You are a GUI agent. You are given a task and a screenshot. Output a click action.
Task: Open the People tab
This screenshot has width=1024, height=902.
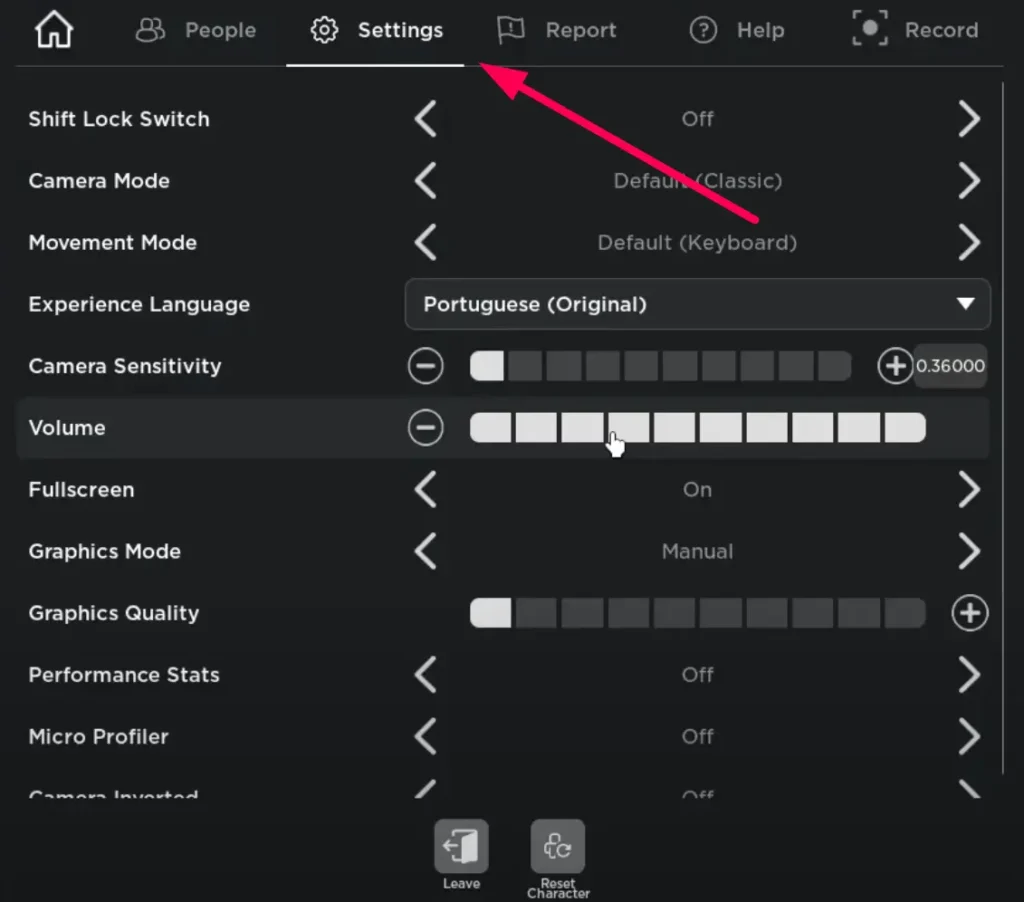(196, 31)
